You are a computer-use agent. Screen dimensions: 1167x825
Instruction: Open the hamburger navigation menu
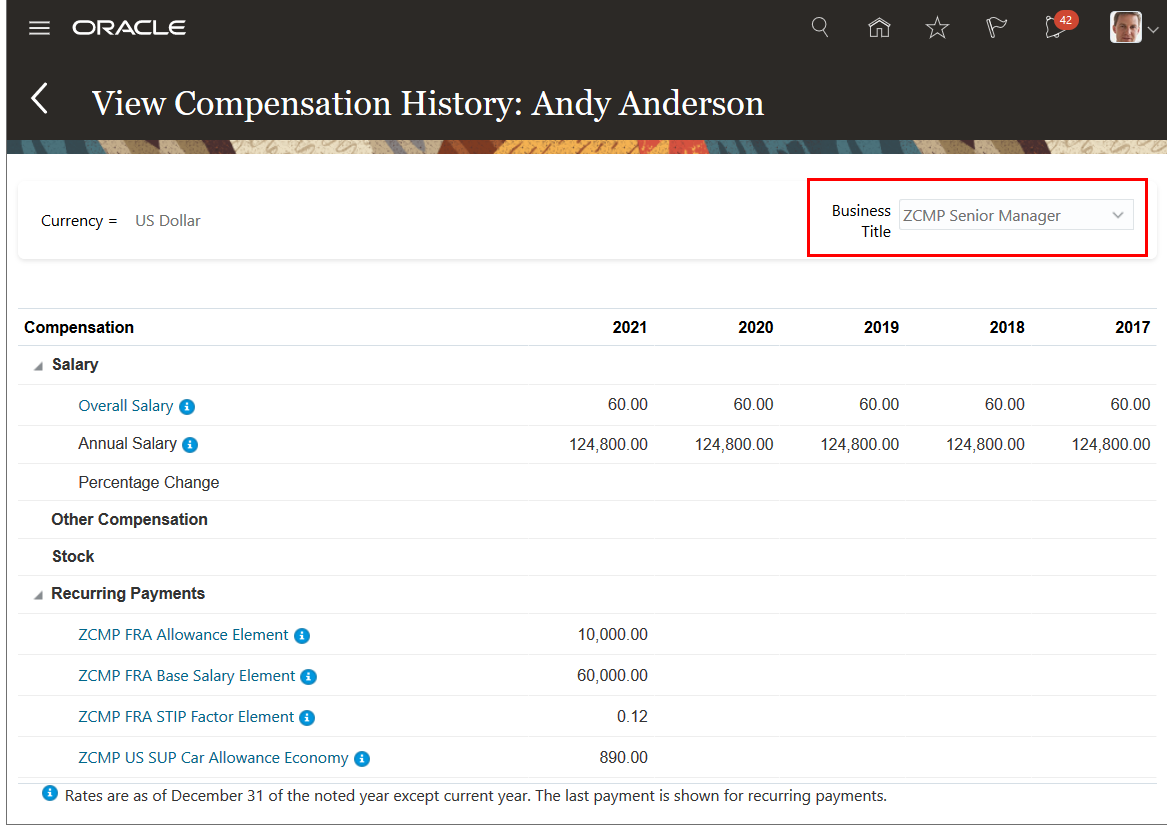[x=39, y=28]
